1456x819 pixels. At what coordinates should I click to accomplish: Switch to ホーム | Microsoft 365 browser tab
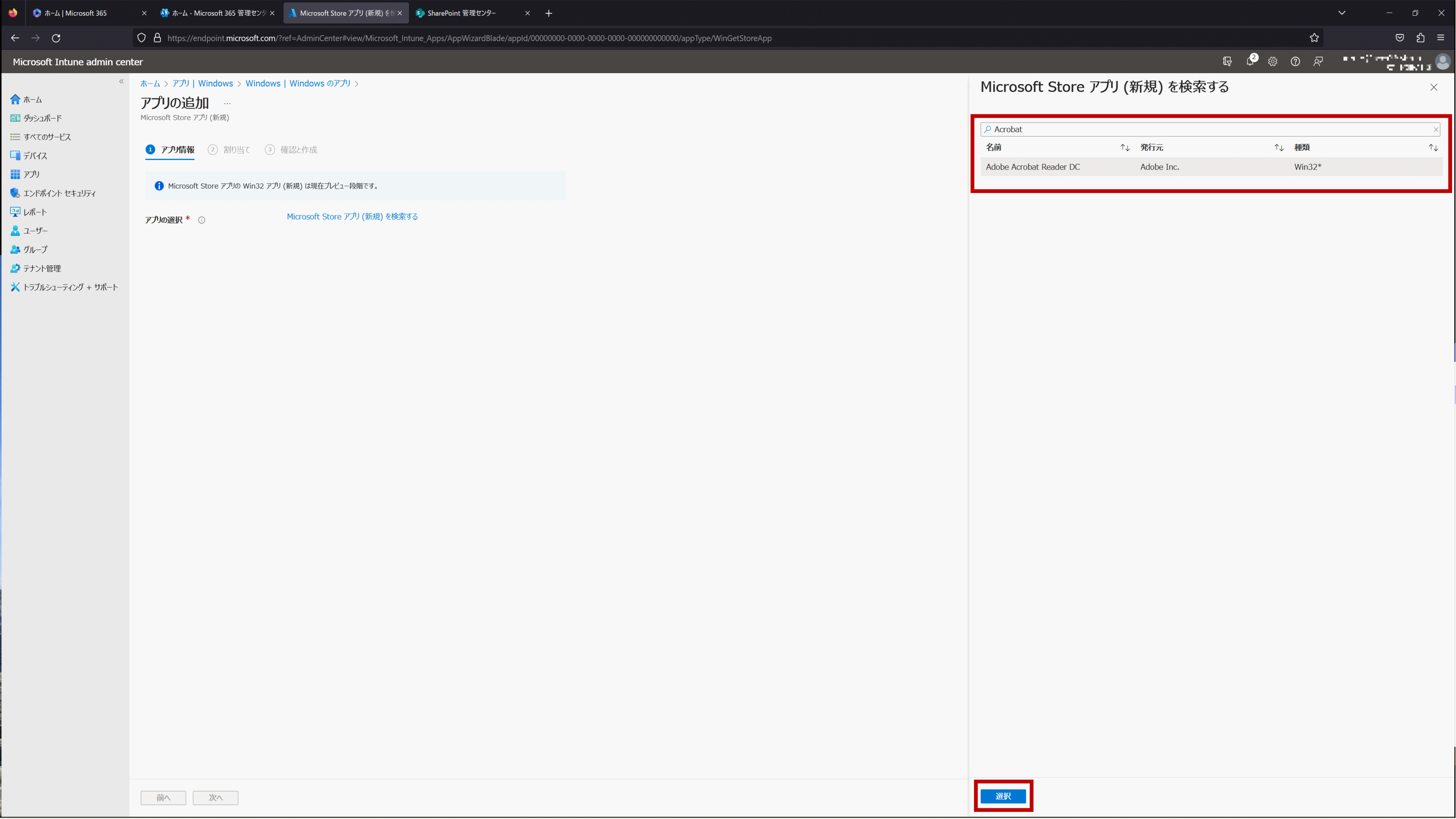coord(89,13)
